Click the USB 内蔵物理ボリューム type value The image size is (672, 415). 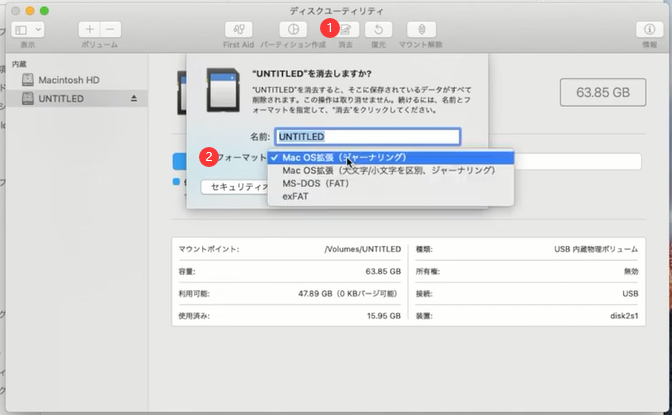[596, 249]
